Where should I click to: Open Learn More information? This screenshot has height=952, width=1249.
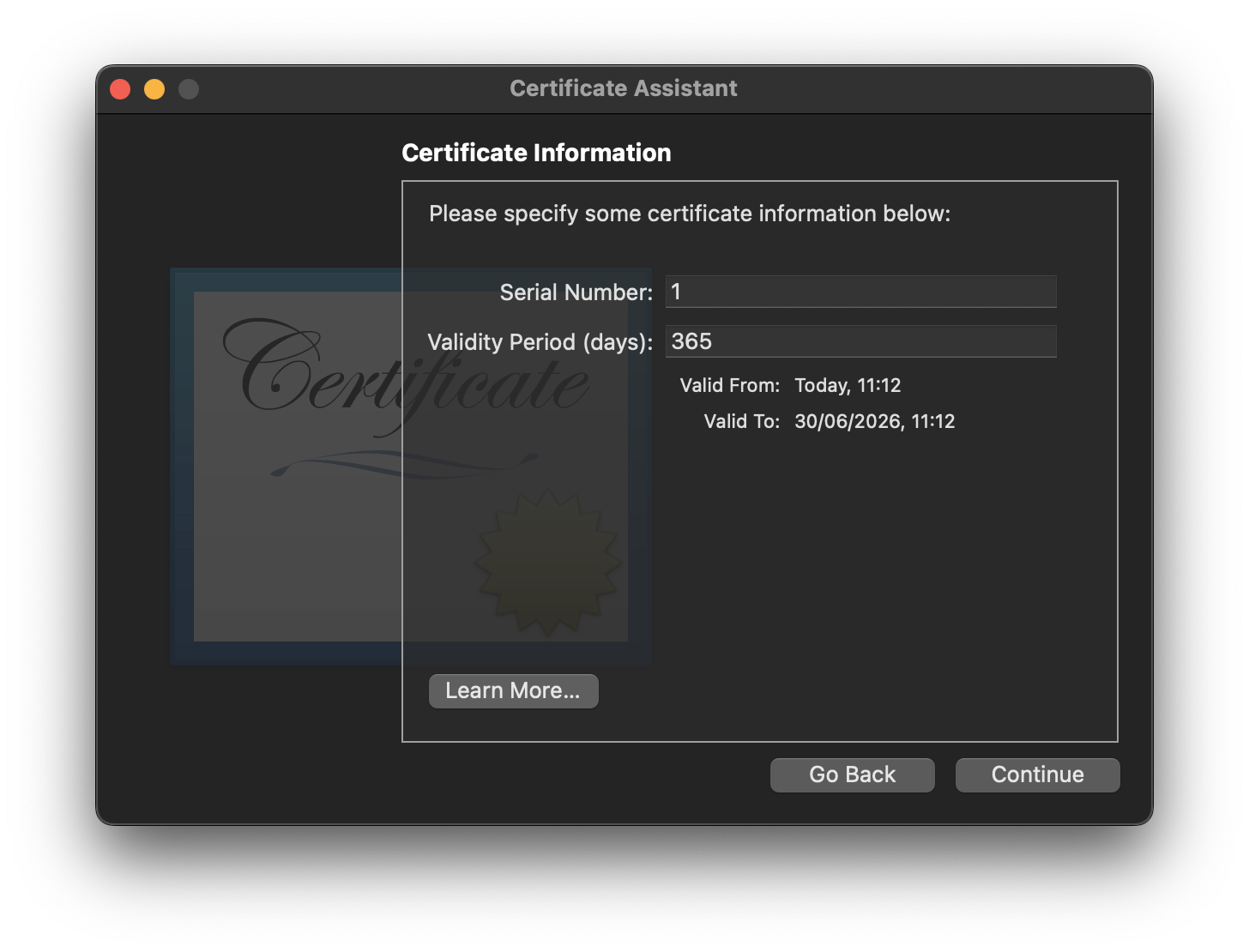pyautogui.click(x=513, y=690)
